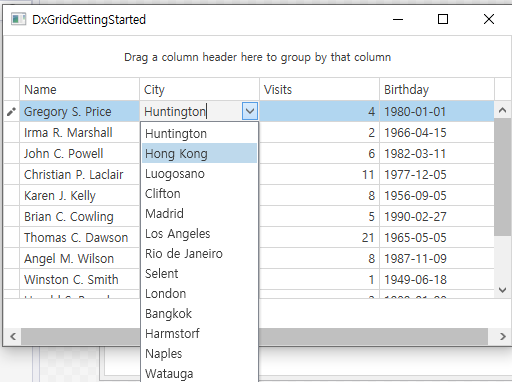Viewport: 512px width, 382px height.
Task: Pick Luogosano from the city list
Action: tap(199, 173)
